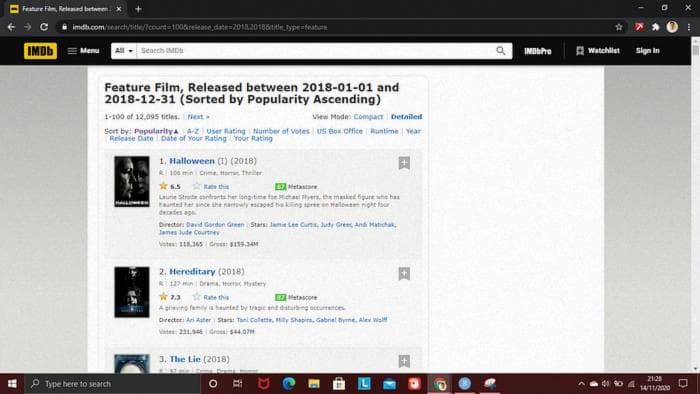Click the Hereditary poster thumbnail
Viewport: 700px width, 394px height.
132,292
